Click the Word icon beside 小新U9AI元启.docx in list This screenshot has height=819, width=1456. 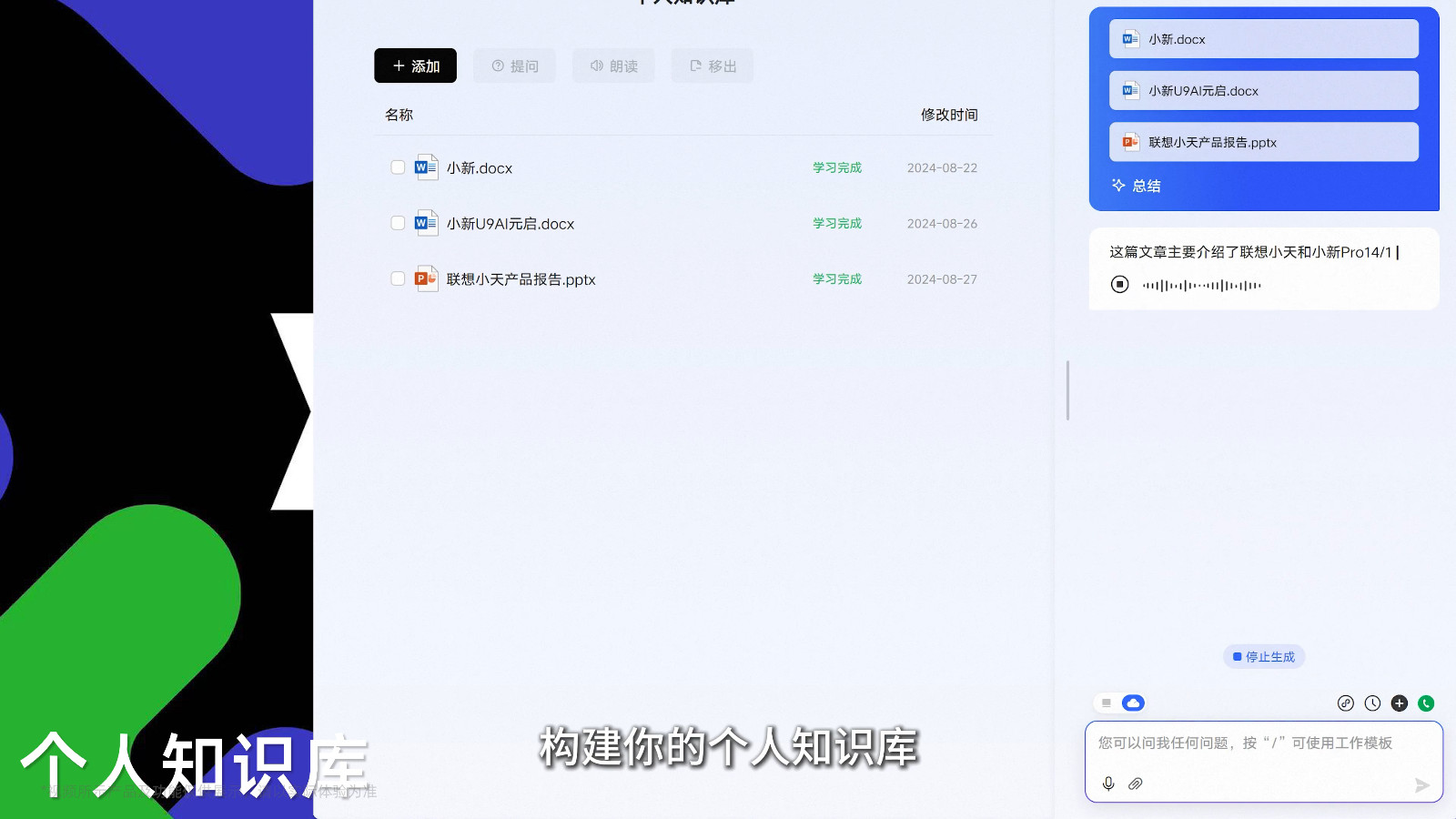tap(426, 223)
